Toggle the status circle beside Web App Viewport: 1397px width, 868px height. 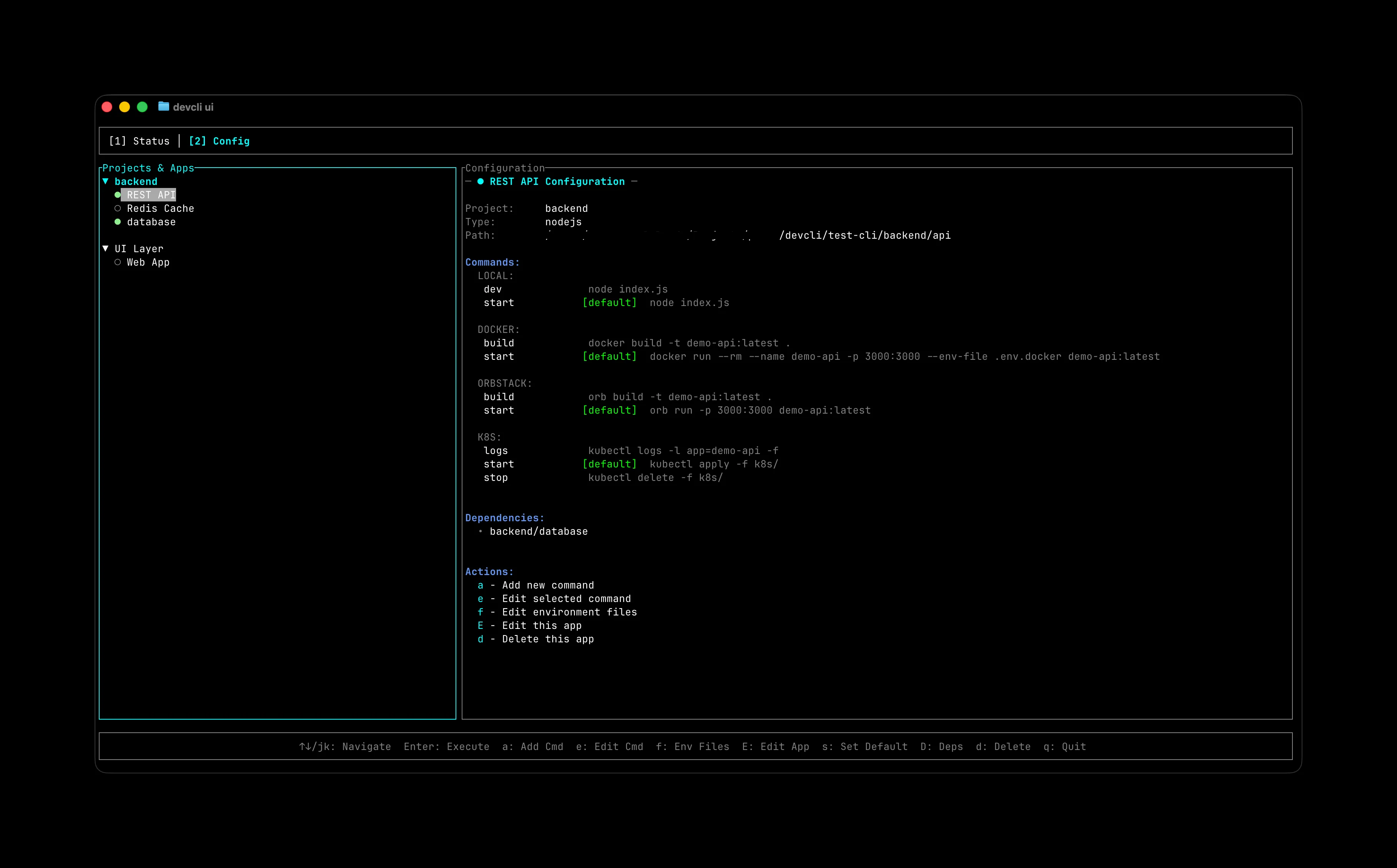tap(118, 262)
